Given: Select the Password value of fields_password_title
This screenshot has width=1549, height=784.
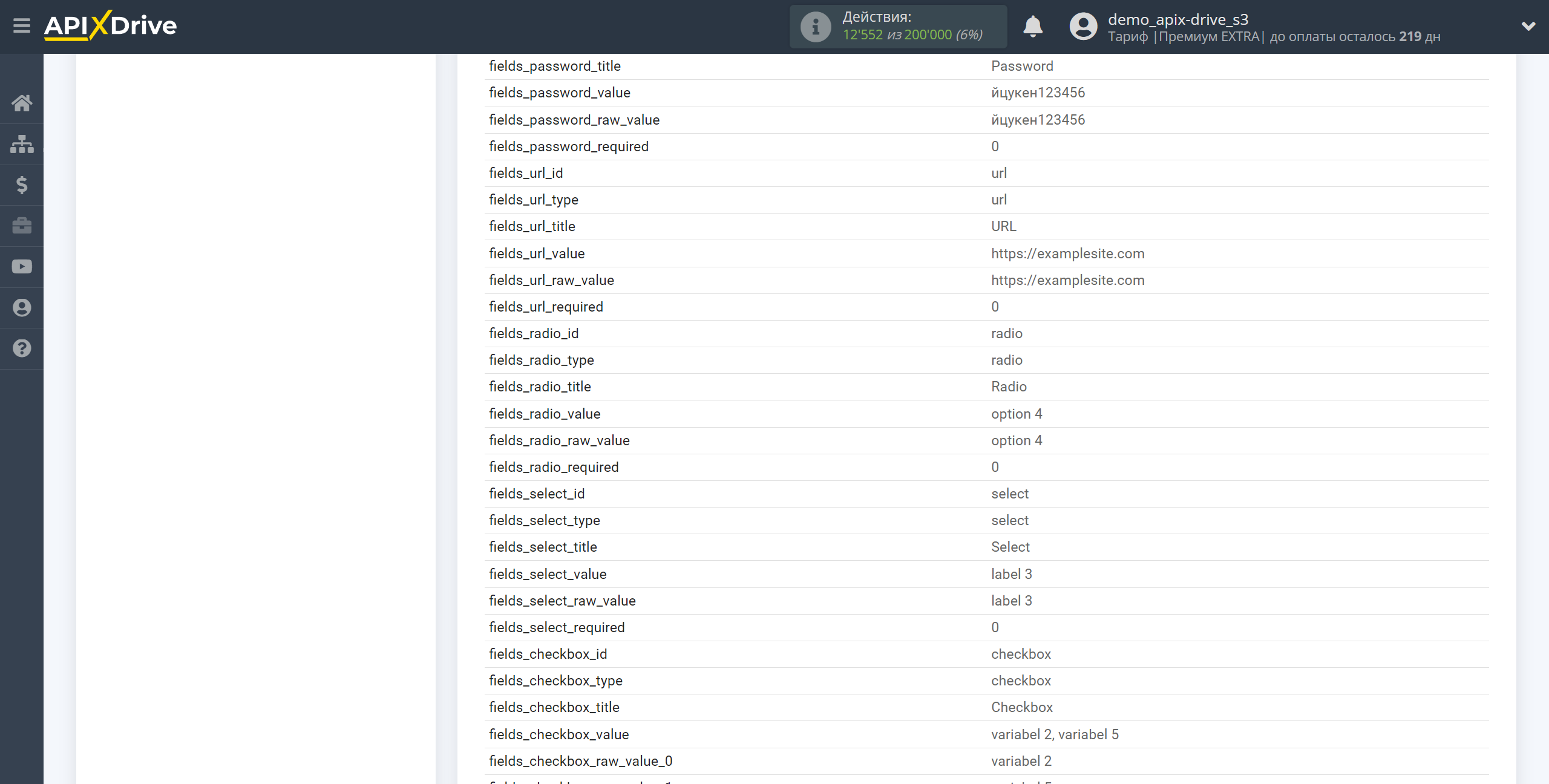Looking at the screenshot, I should (x=1022, y=66).
